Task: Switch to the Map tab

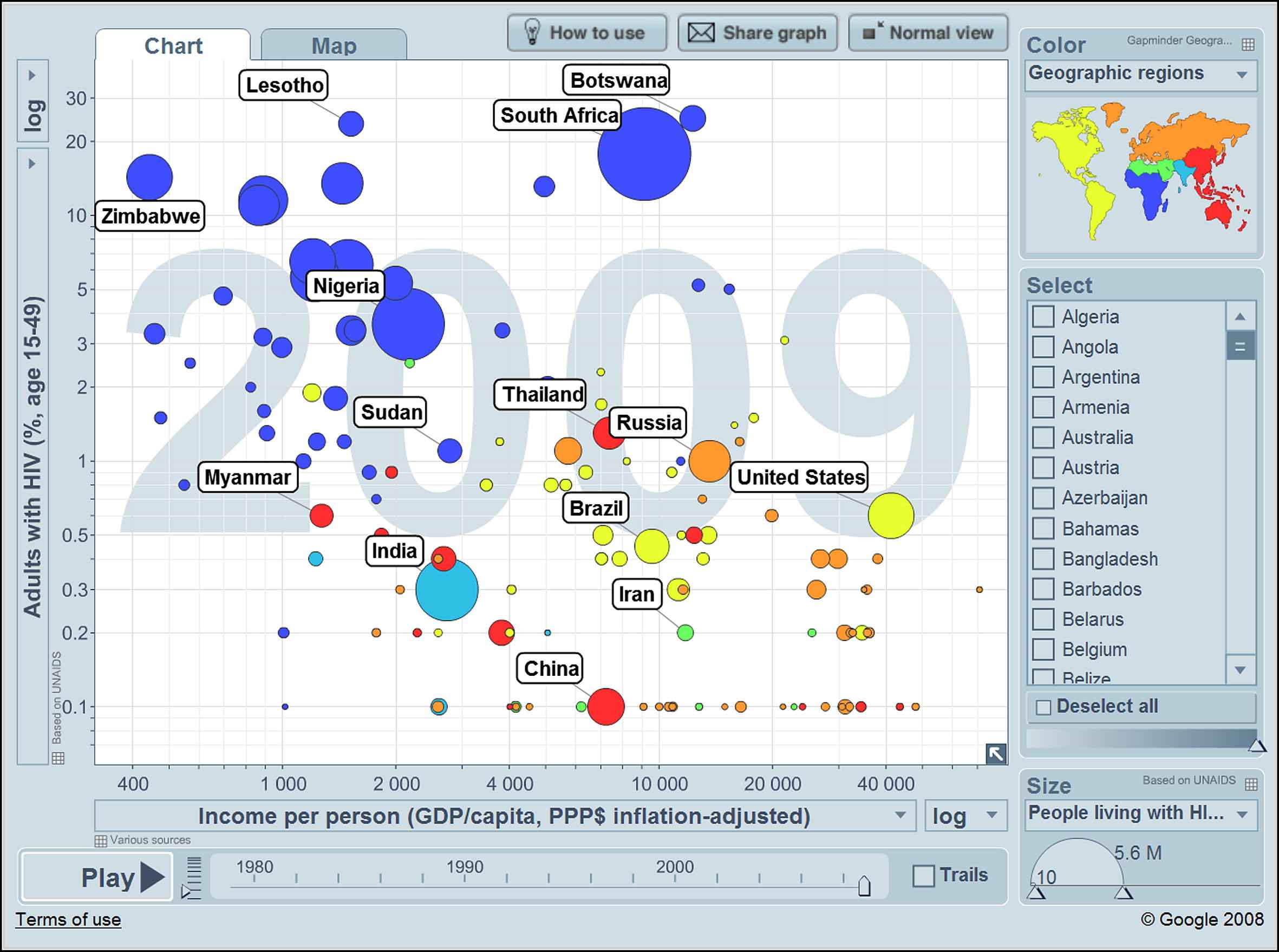Action: click(x=334, y=45)
